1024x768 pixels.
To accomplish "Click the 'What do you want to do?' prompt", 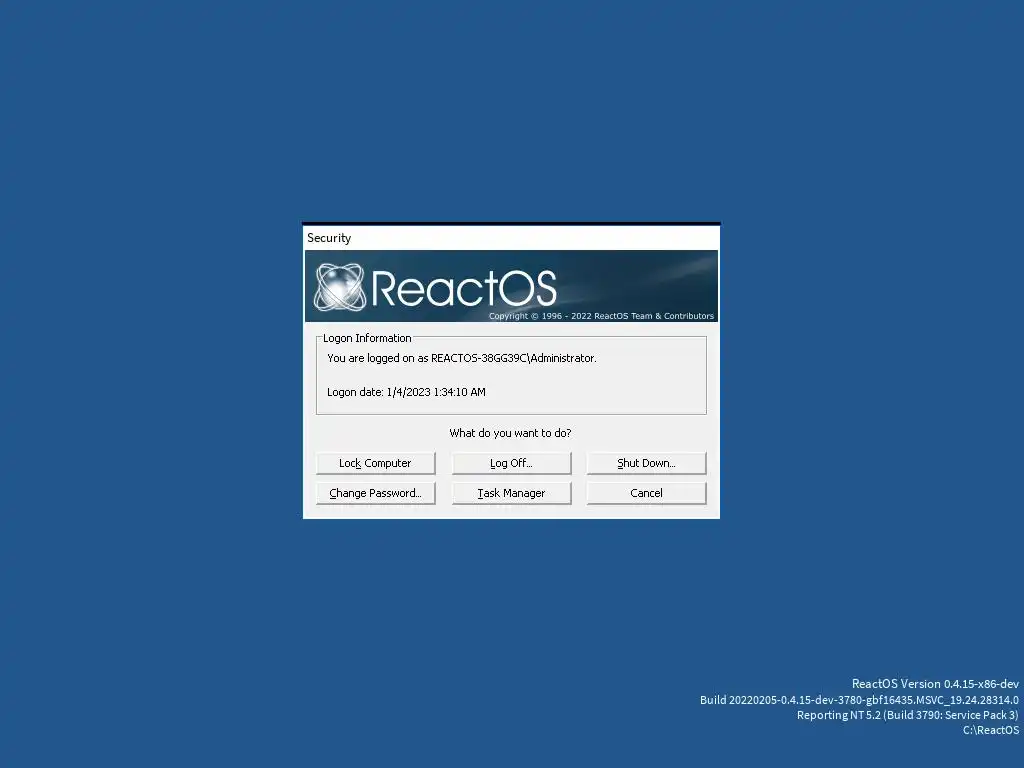I will tap(510, 433).
